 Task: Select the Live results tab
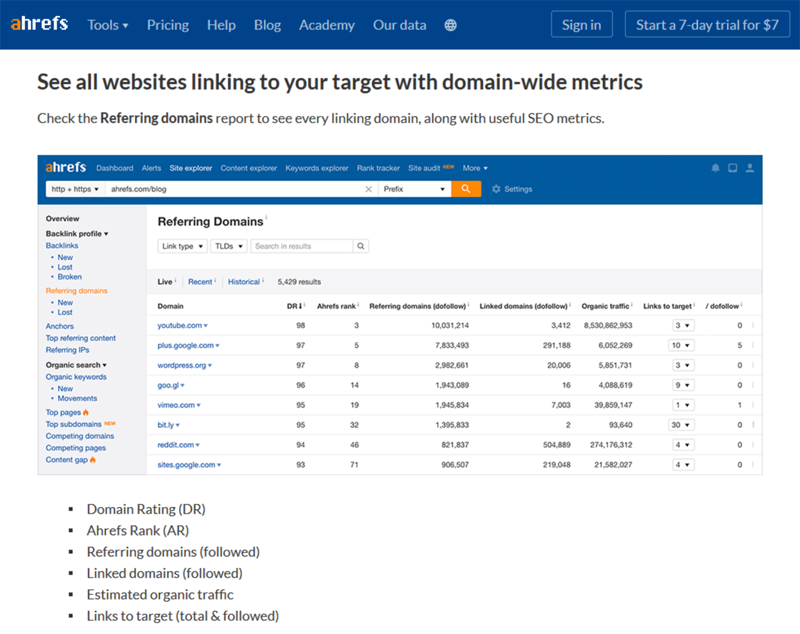pos(165,282)
